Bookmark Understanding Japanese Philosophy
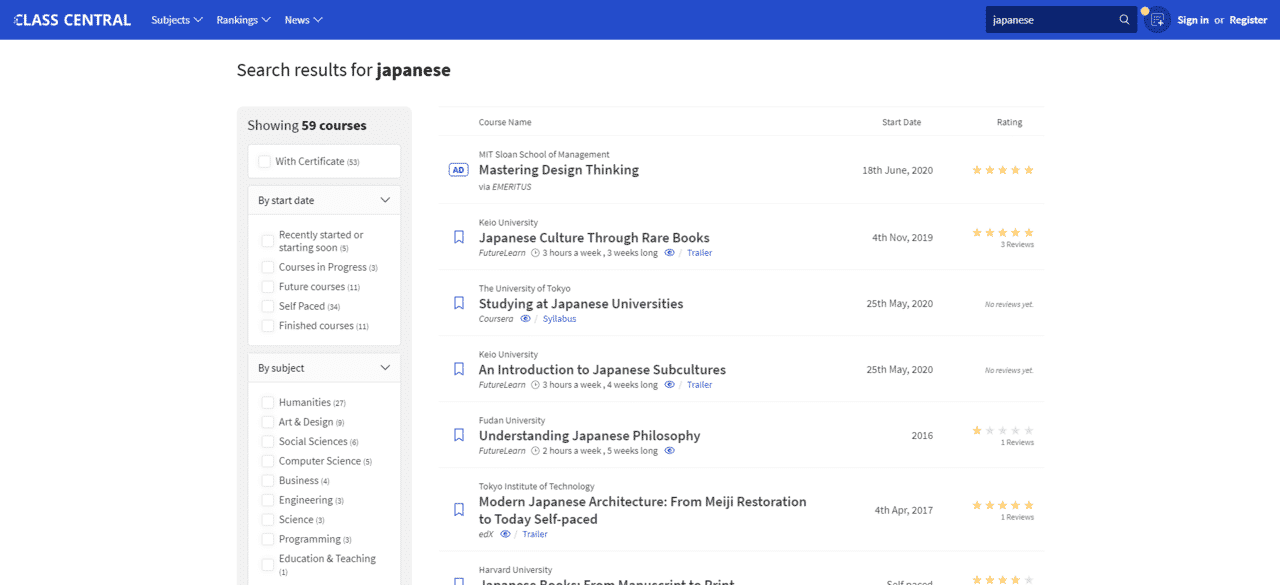 (x=459, y=435)
